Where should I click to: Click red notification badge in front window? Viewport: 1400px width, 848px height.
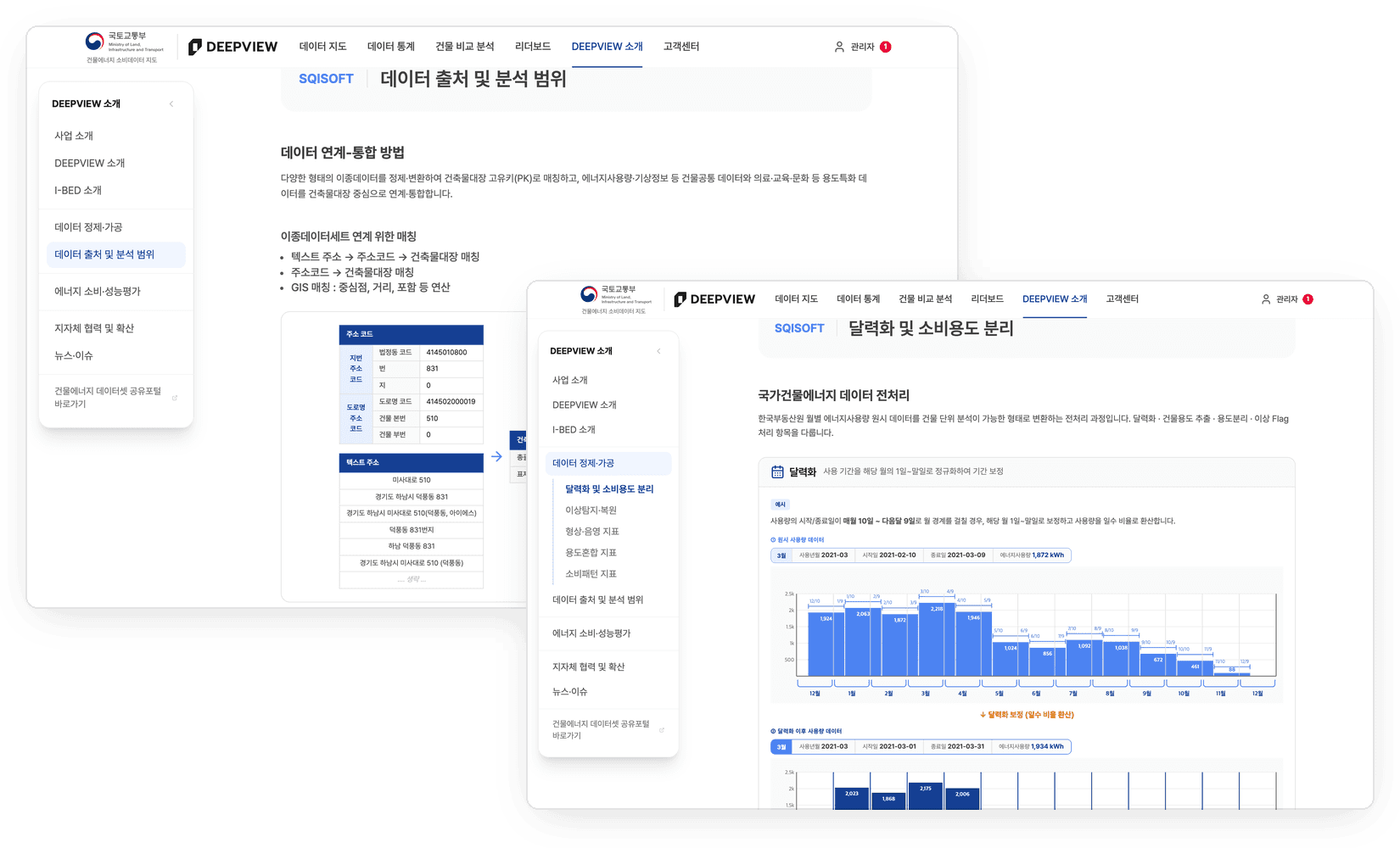point(1308,299)
